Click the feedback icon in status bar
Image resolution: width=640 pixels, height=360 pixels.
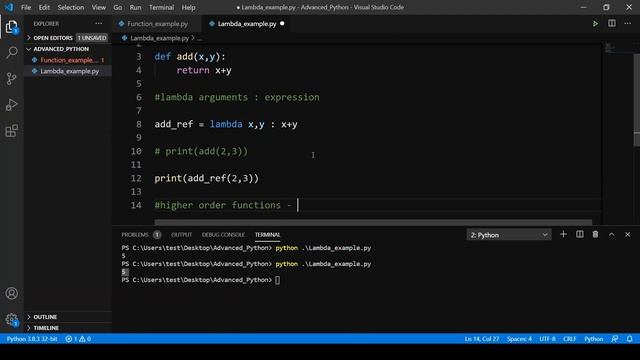tap(615, 339)
